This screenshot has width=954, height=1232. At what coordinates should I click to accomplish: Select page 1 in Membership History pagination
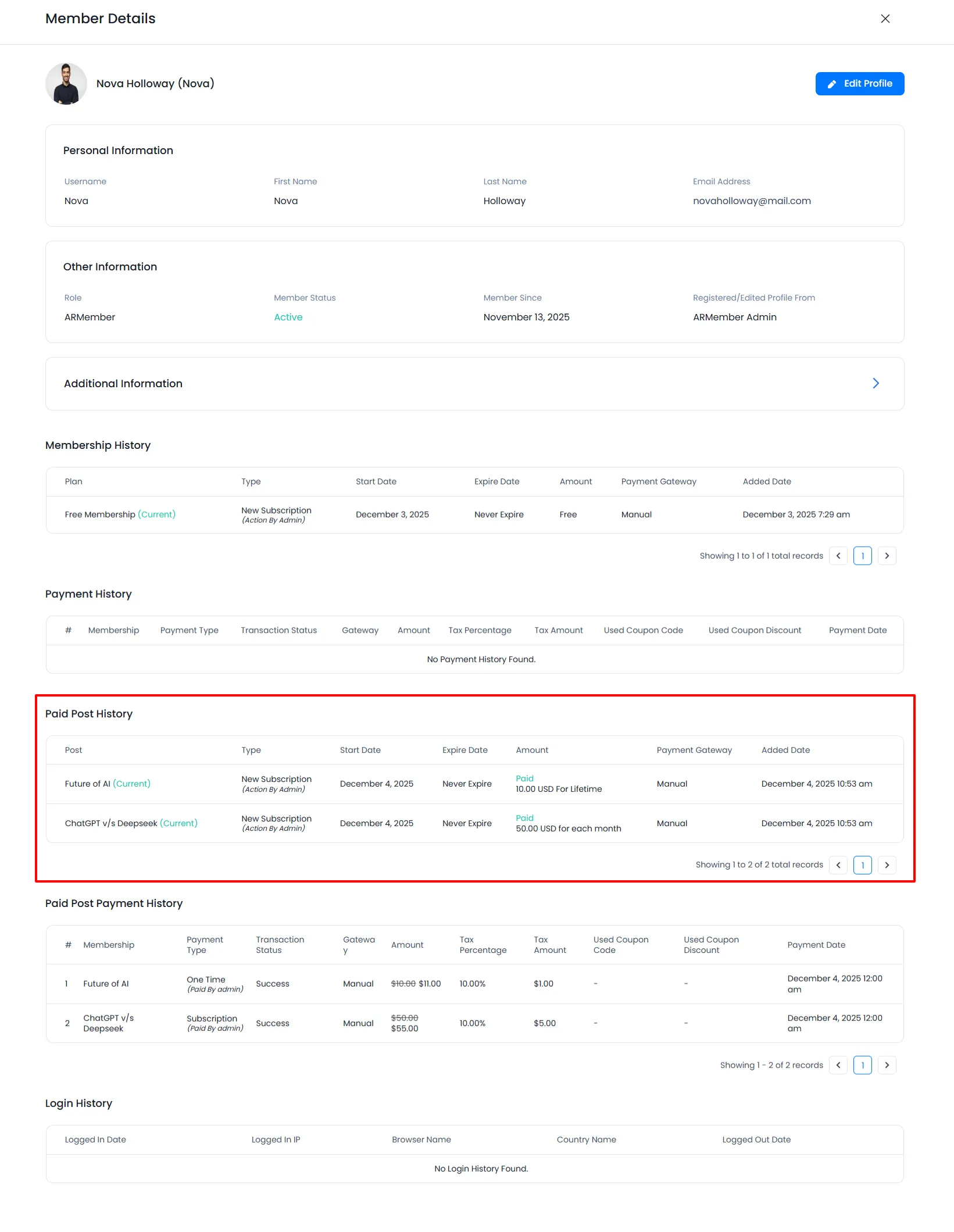[862, 555]
